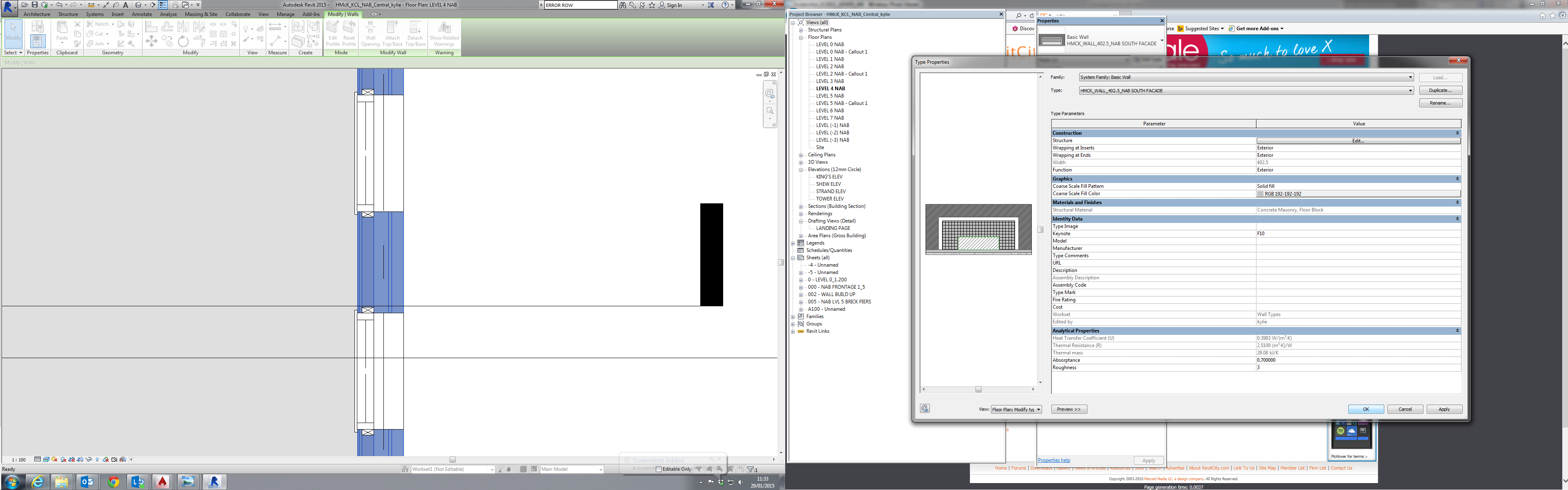
Task: Expand the Ceiling Plans tree node
Action: (x=801, y=155)
